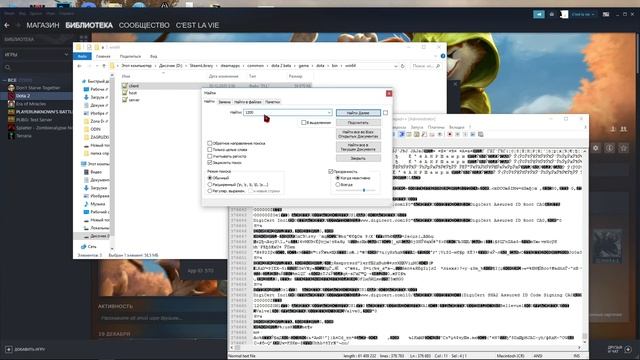Switch Steam to Big Picture mode
Image resolution: width=640 pixels, height=360 pixels.
[x=606, y=14]
